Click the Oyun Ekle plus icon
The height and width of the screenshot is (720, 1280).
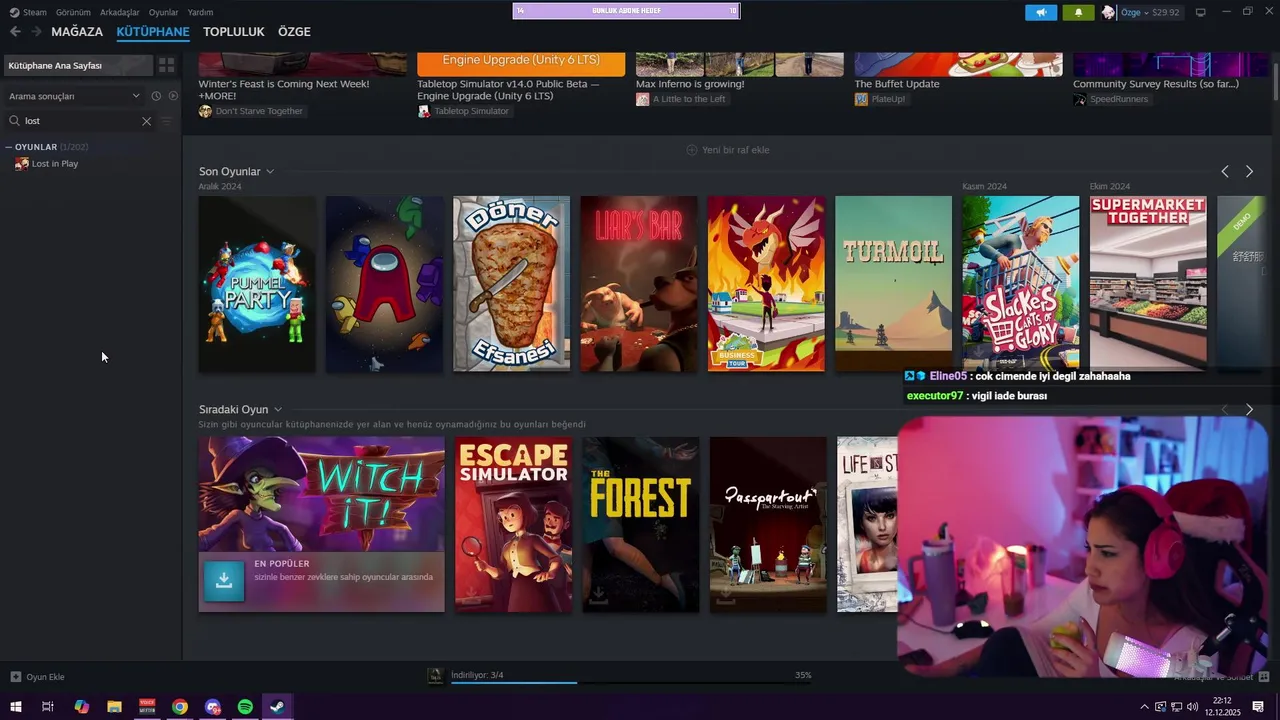tap(15, 677)
